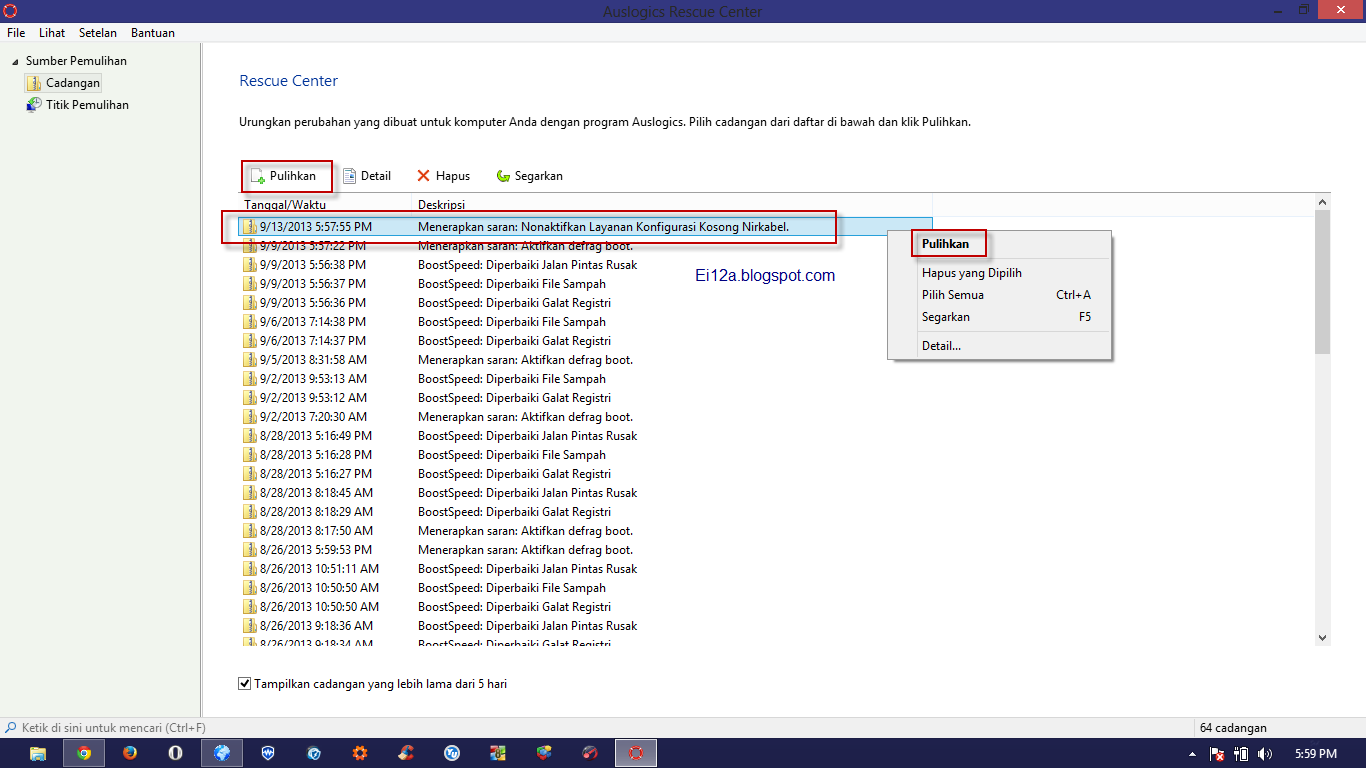Choose Hapus yang Dipilih in context menu

(1000, 273)
